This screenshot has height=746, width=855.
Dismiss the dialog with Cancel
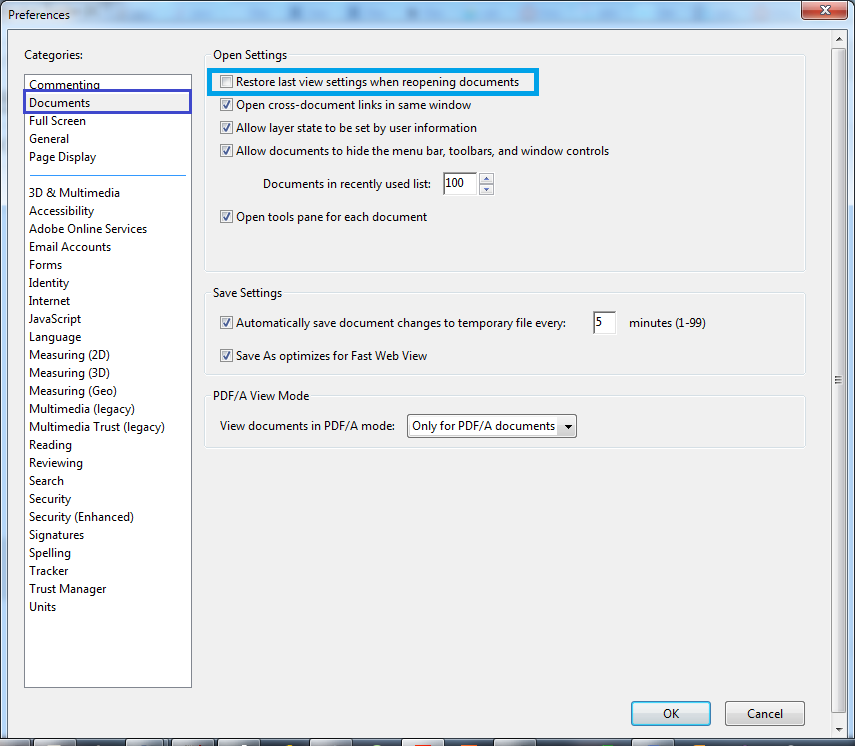pos(764,713)
